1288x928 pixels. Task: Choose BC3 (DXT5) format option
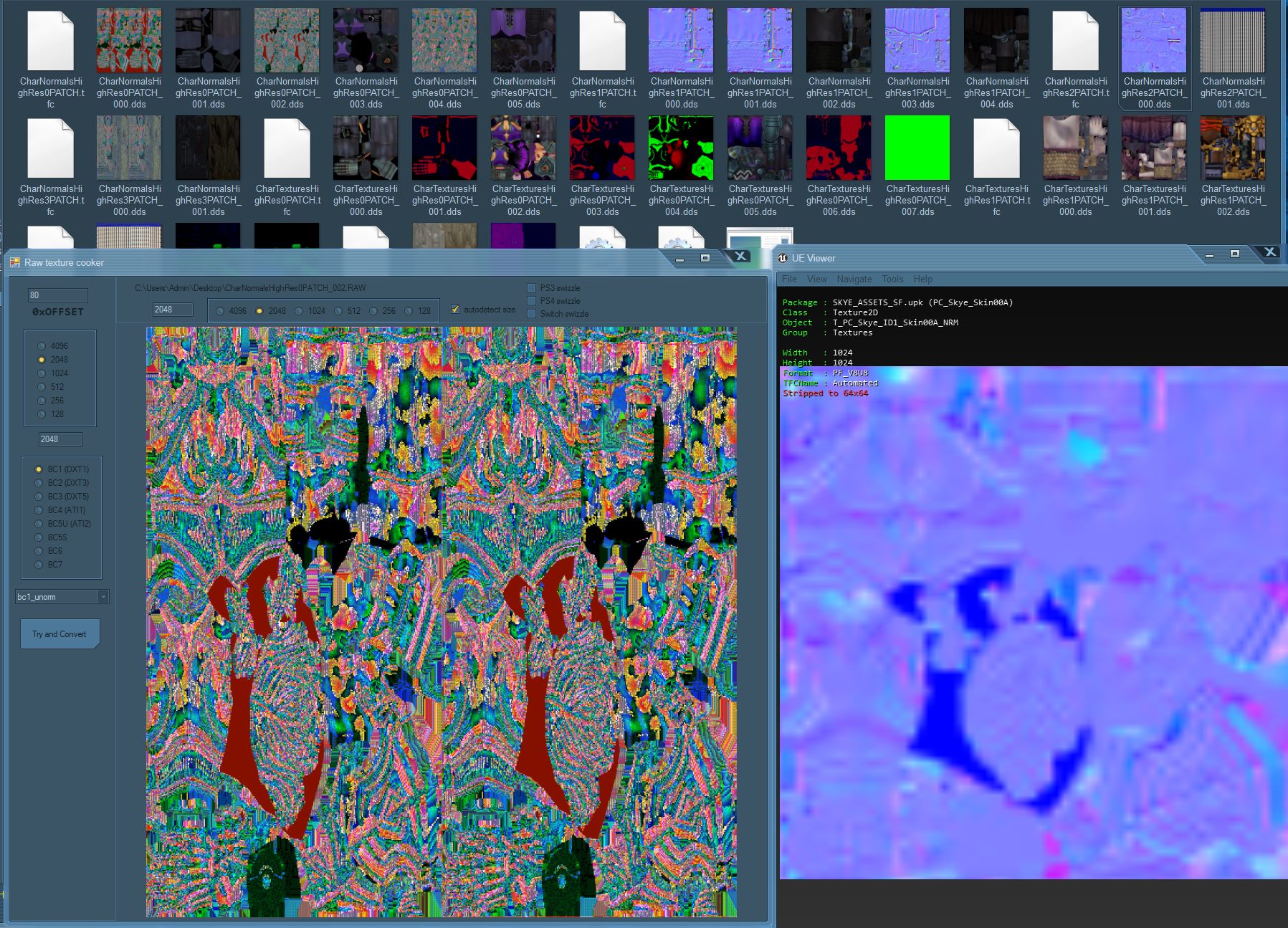pos(39,497)
